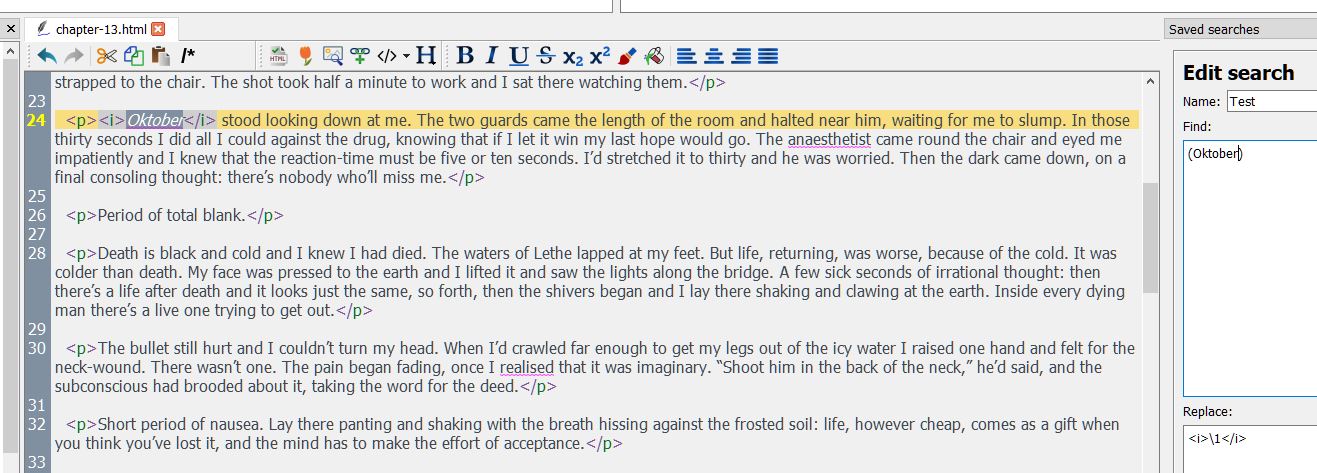Click scroll-up arrow left of toolbar
The image size is (1317, 473).
[x=11, y=52]
